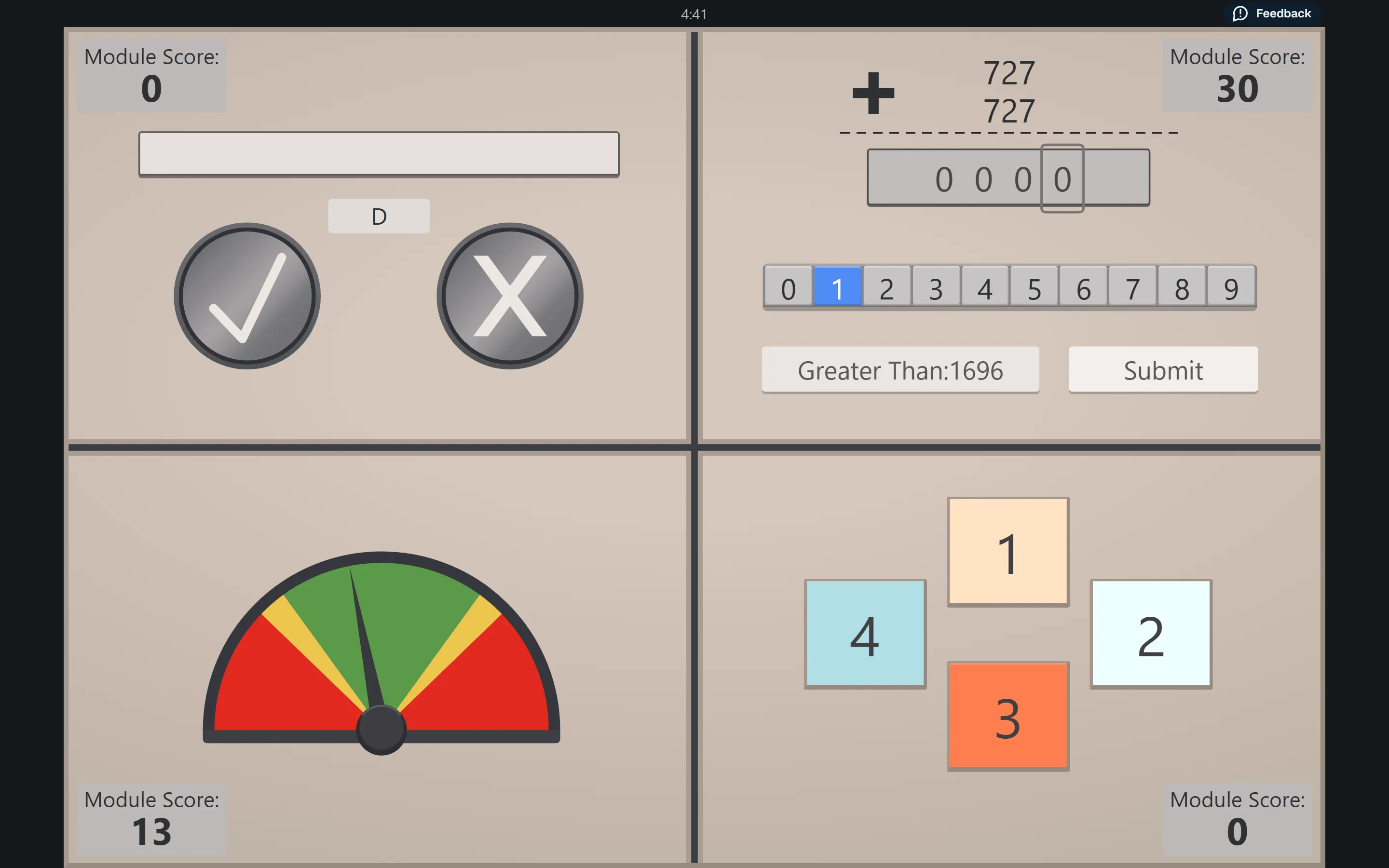
Task: Select digit 3 on the number pad
Action: pyautogui.click(x=936, y=287)
